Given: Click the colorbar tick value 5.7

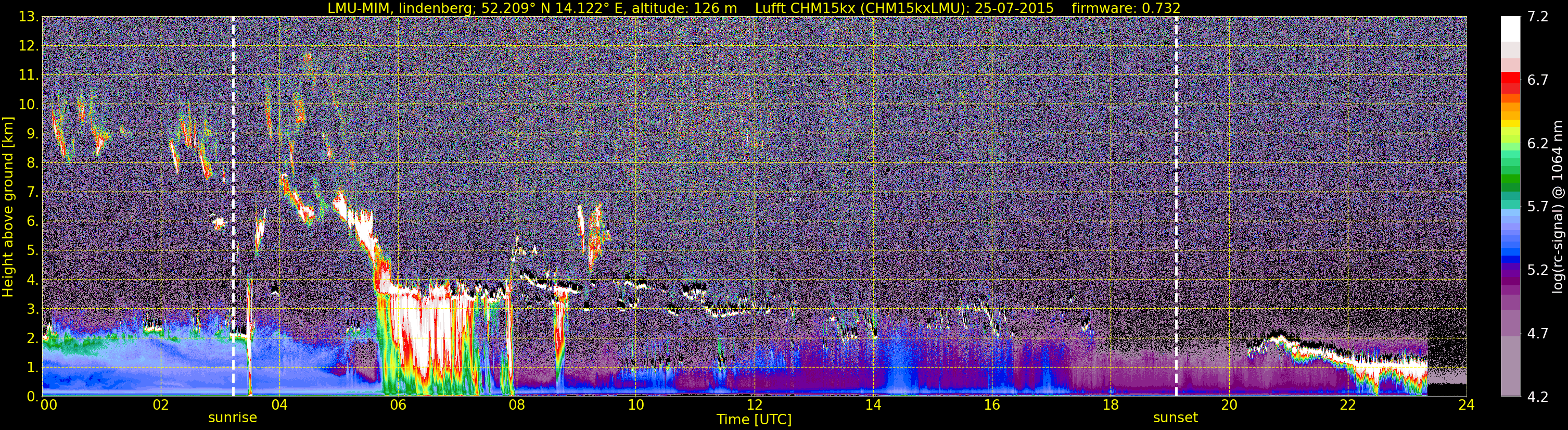Looking at the screenshot, I should click(1538, 207).
